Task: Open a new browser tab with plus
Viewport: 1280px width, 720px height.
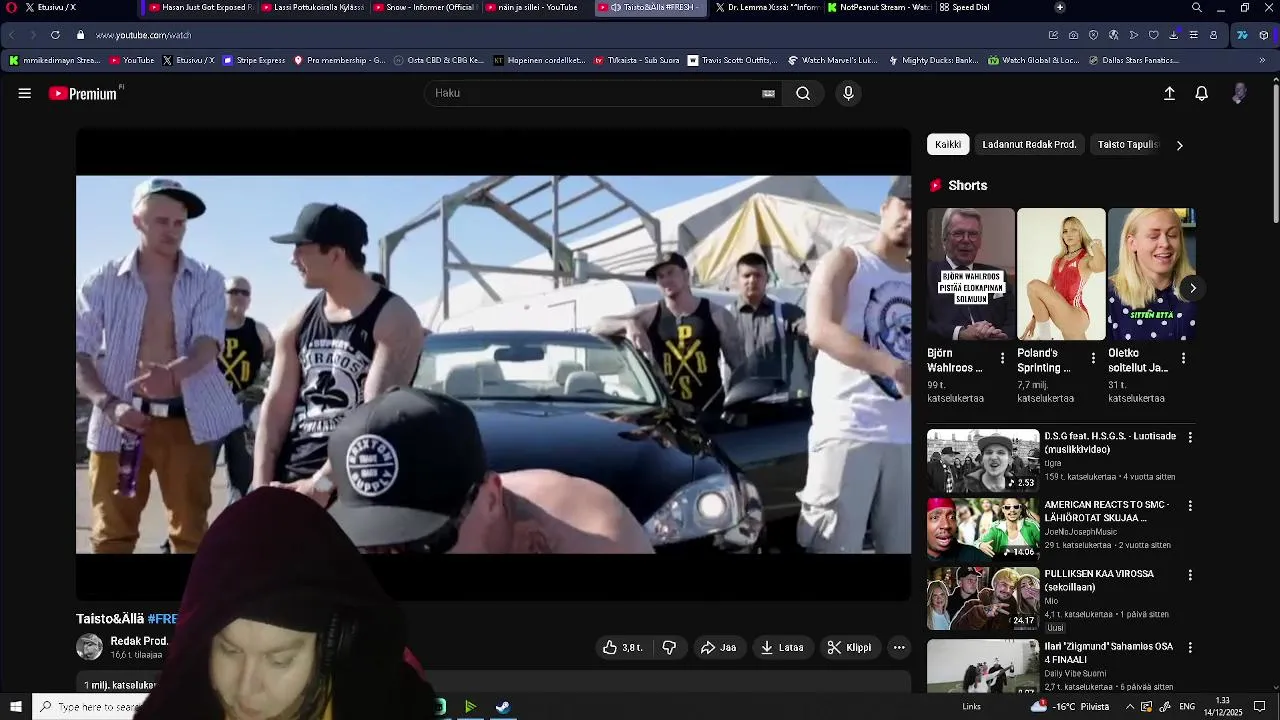Action: [x=1060, y=7]
